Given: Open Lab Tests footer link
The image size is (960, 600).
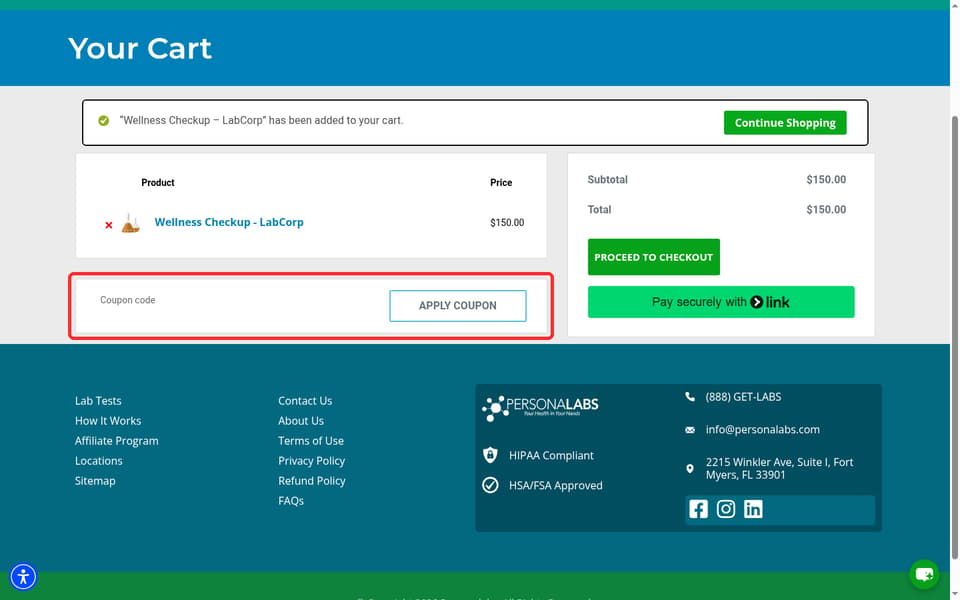Looking at the screenshot, I should [98, 401].
